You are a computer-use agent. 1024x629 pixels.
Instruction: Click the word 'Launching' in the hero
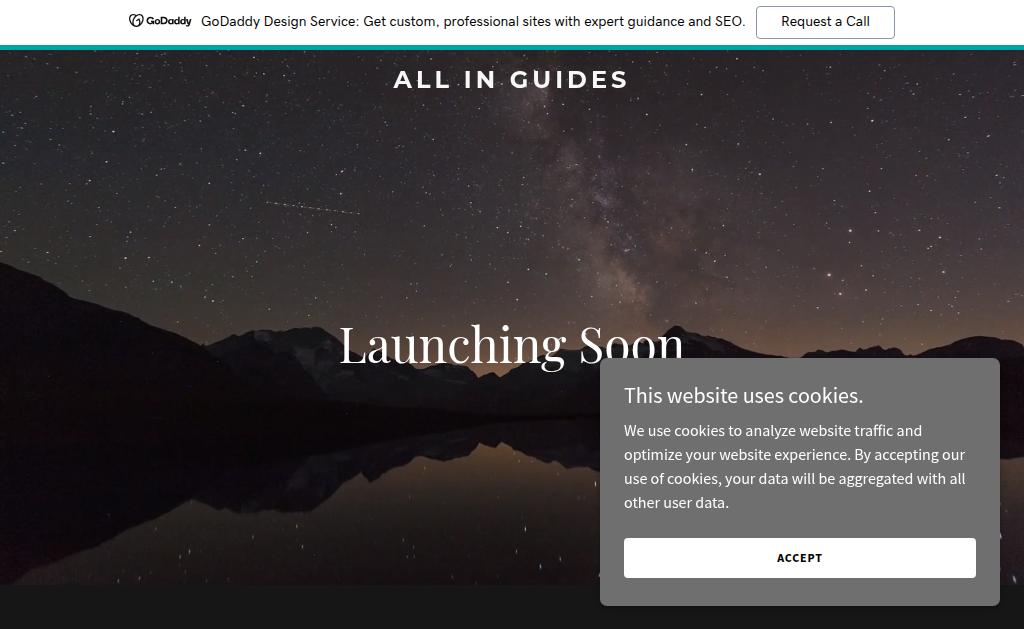pyautogui.click(x=453, y=346)
